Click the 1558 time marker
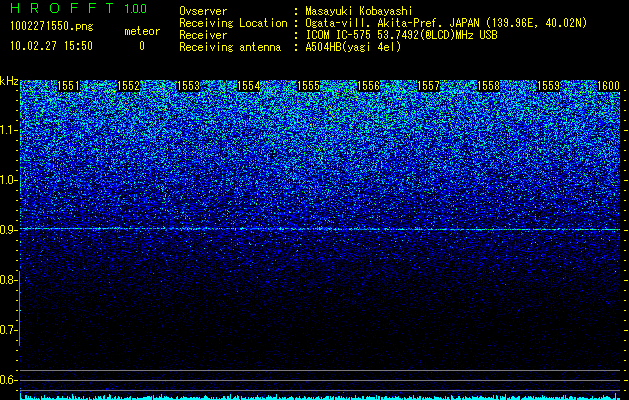 (x=489, y=86)
